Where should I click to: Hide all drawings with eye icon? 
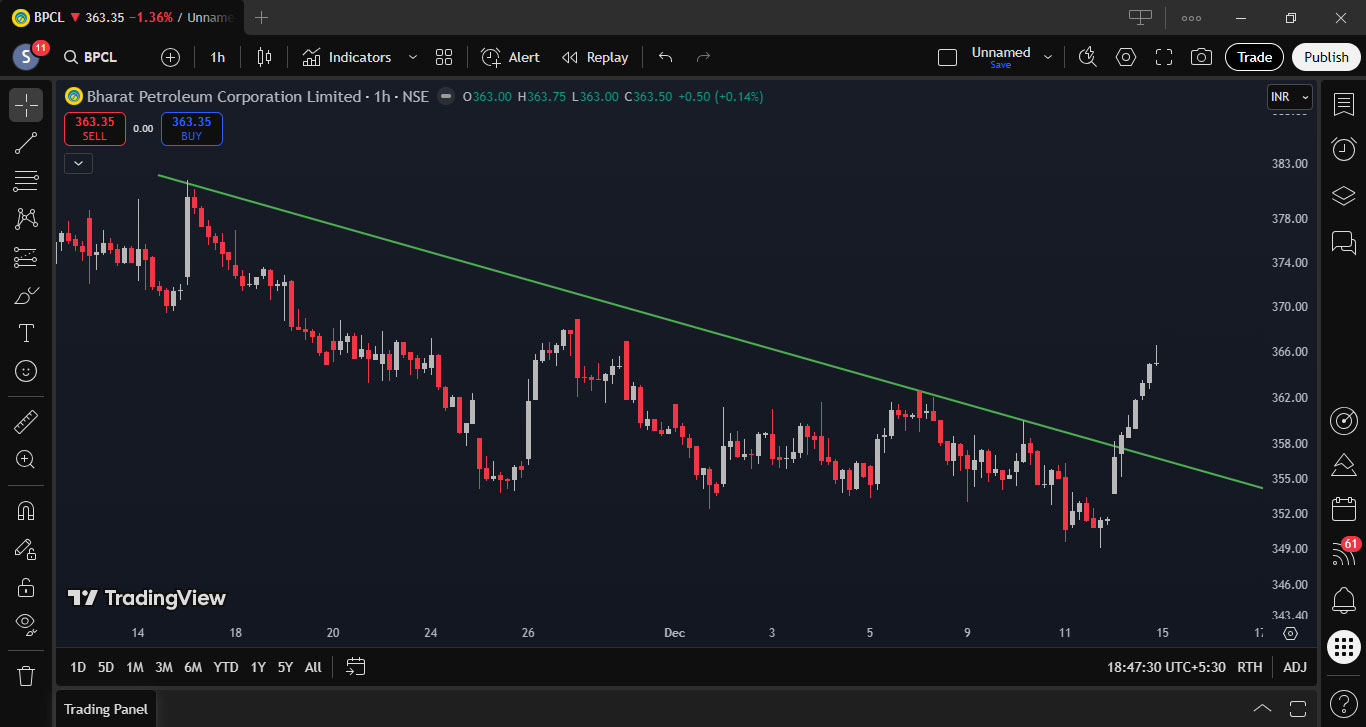click(x=26, y=624)
